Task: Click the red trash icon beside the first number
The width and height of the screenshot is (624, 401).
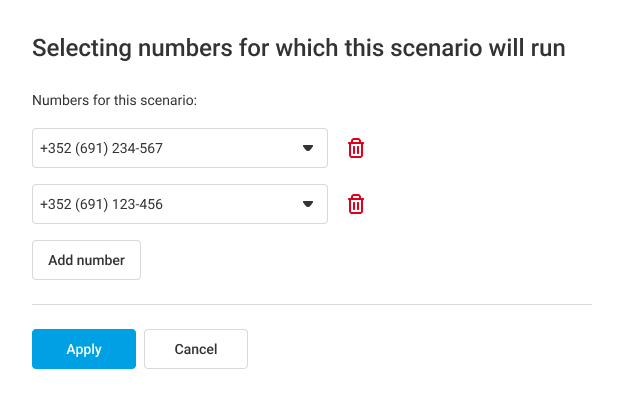Action: pos(356,148)
